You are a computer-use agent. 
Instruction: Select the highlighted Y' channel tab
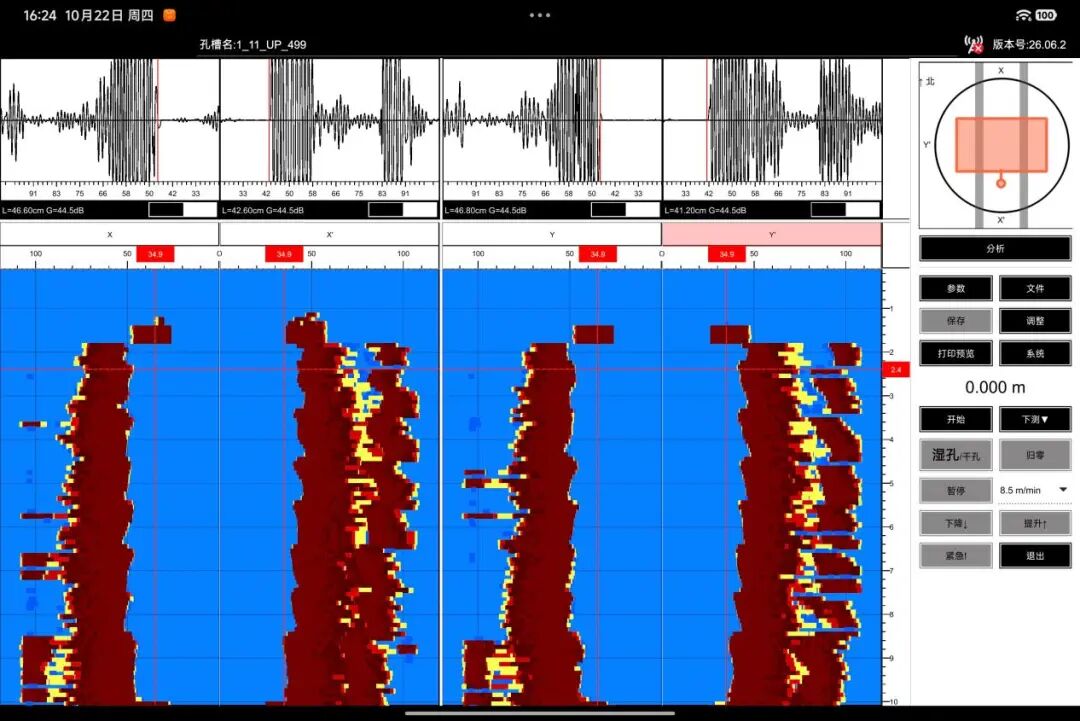click(771, 235)
